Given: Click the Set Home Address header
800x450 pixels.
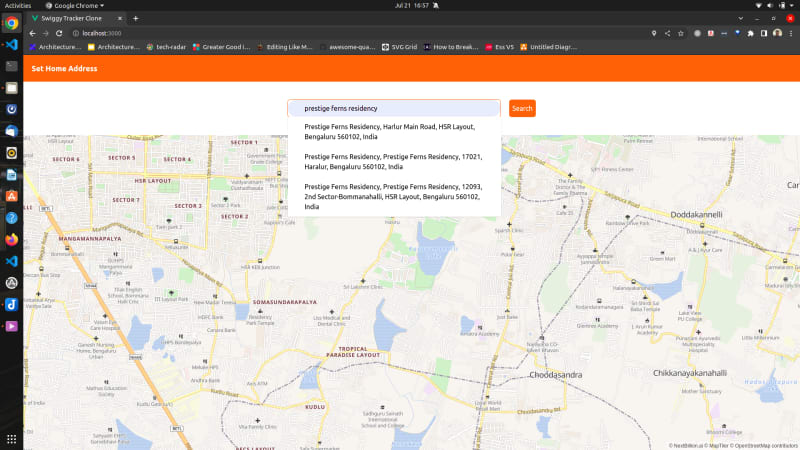Looking at the screenshot, I should pos(64,68).
